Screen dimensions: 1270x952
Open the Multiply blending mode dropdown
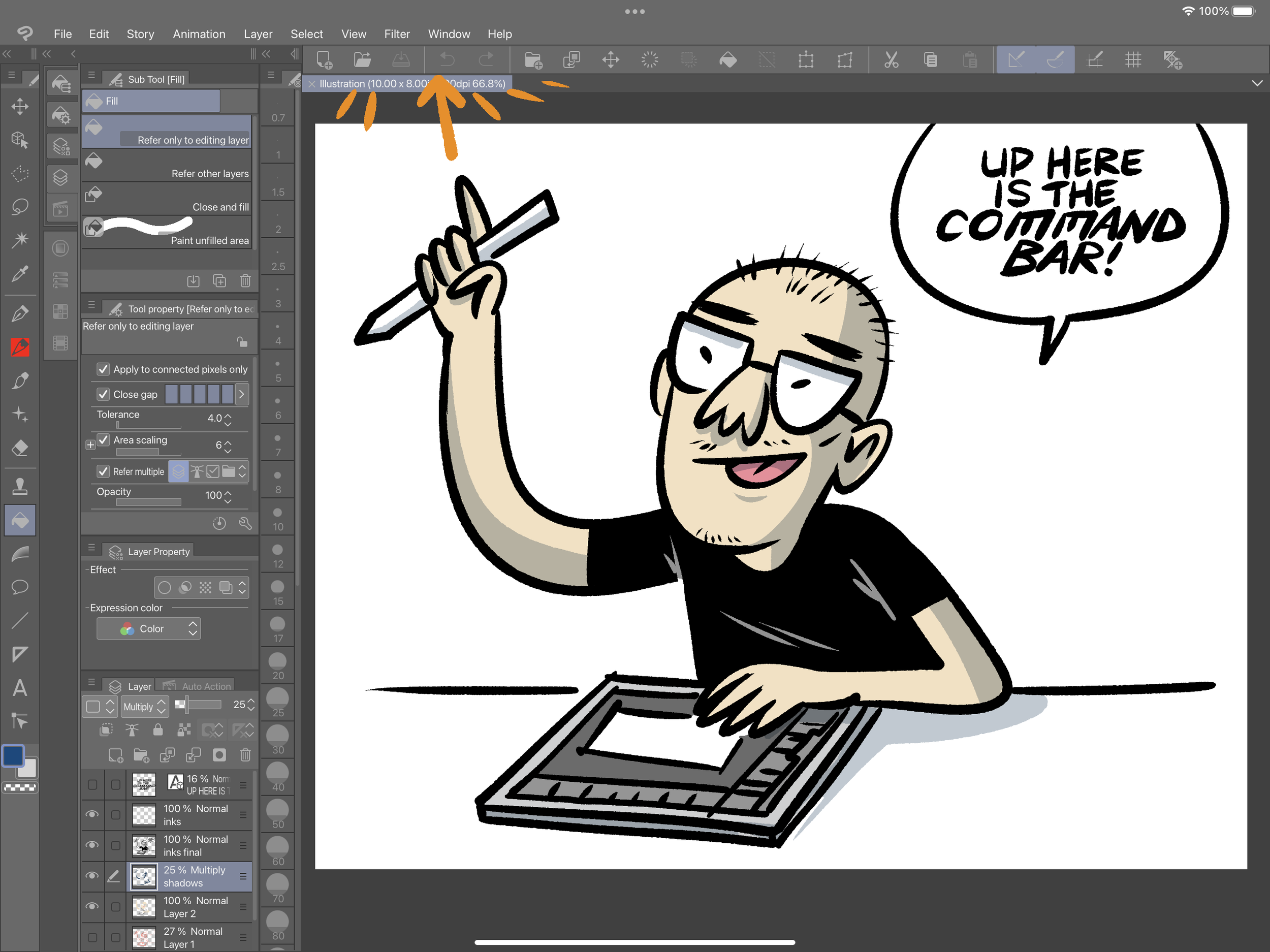coord(145,706)
